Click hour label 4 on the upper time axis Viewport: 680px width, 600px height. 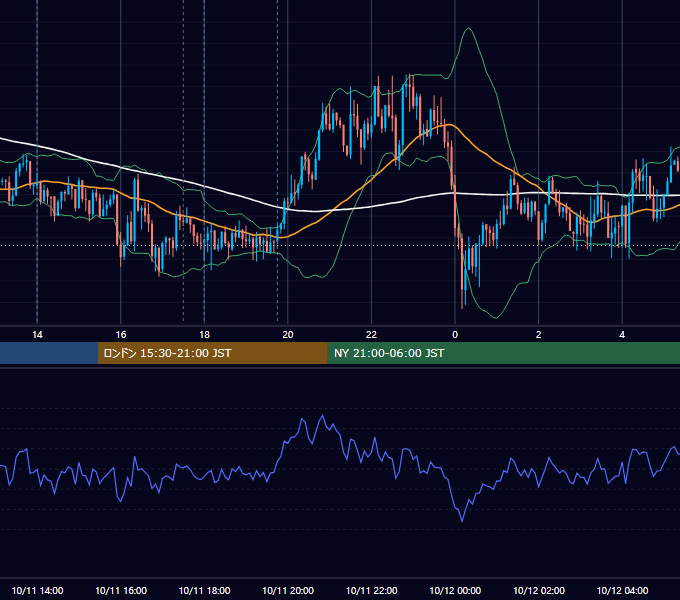click(622, 335)
